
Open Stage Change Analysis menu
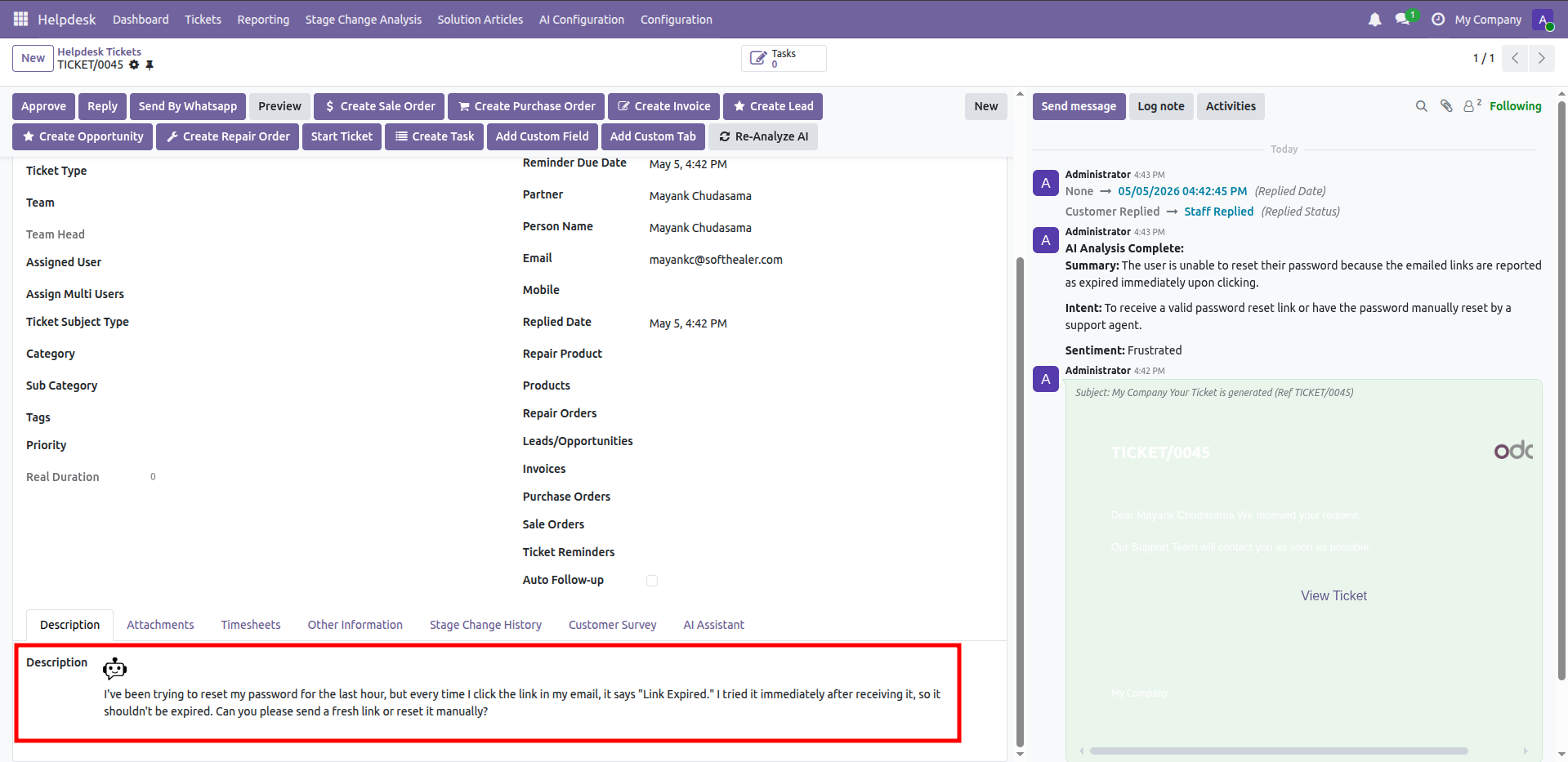click(x=364, y=20)
